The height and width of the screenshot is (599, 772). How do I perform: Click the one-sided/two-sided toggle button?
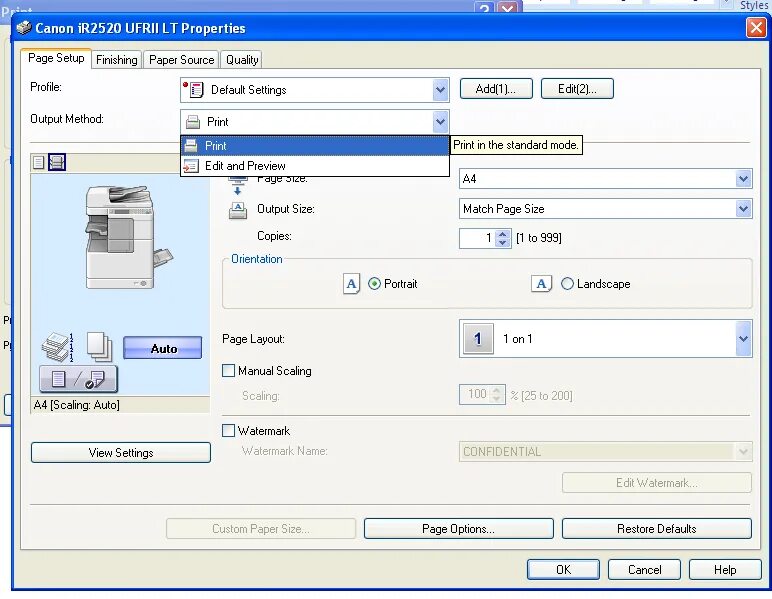pyautogui.click(x=78, y=379)
